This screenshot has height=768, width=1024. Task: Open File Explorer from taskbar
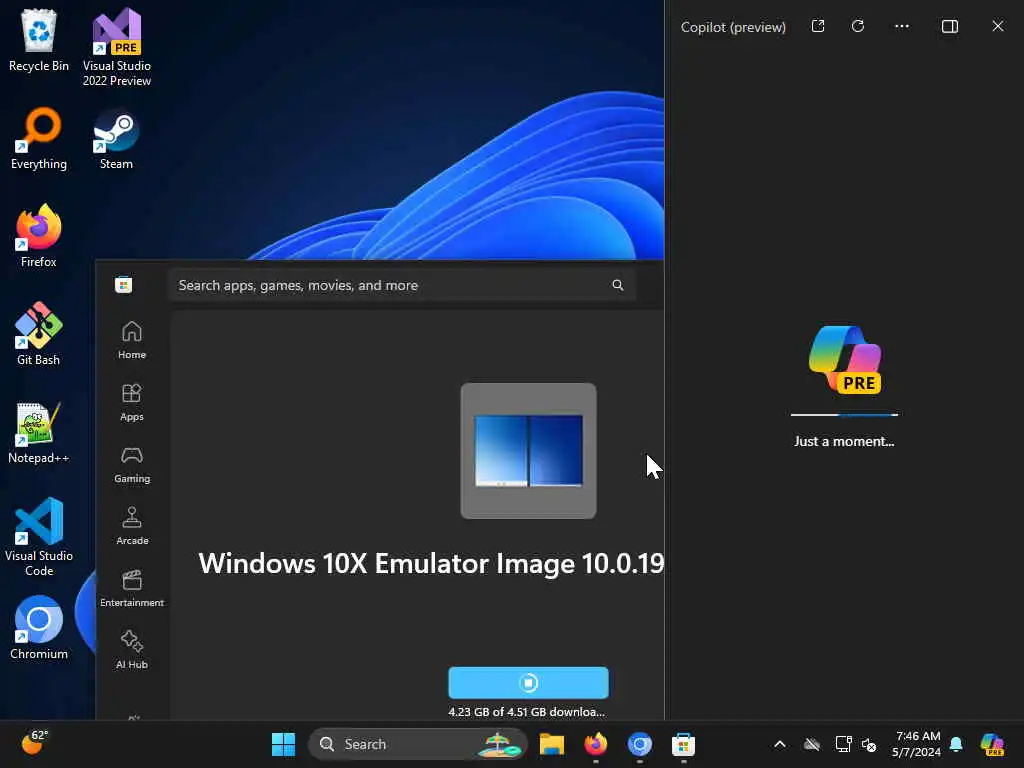552,744
